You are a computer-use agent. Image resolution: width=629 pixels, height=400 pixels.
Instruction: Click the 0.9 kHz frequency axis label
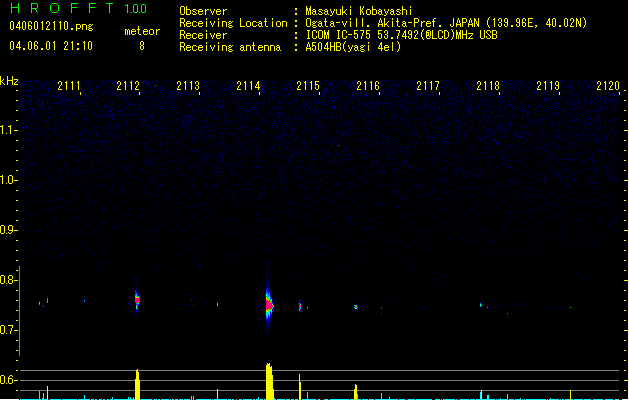(8, 230)
